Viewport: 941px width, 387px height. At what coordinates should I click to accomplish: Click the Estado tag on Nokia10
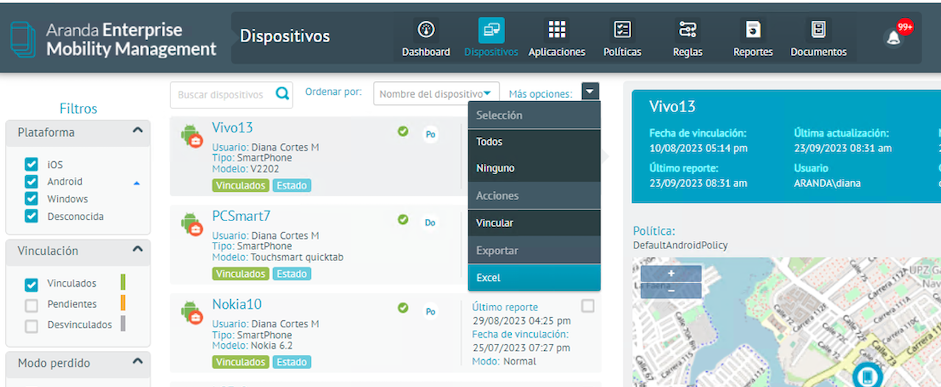pyautogui.click(x=292, y=362)
